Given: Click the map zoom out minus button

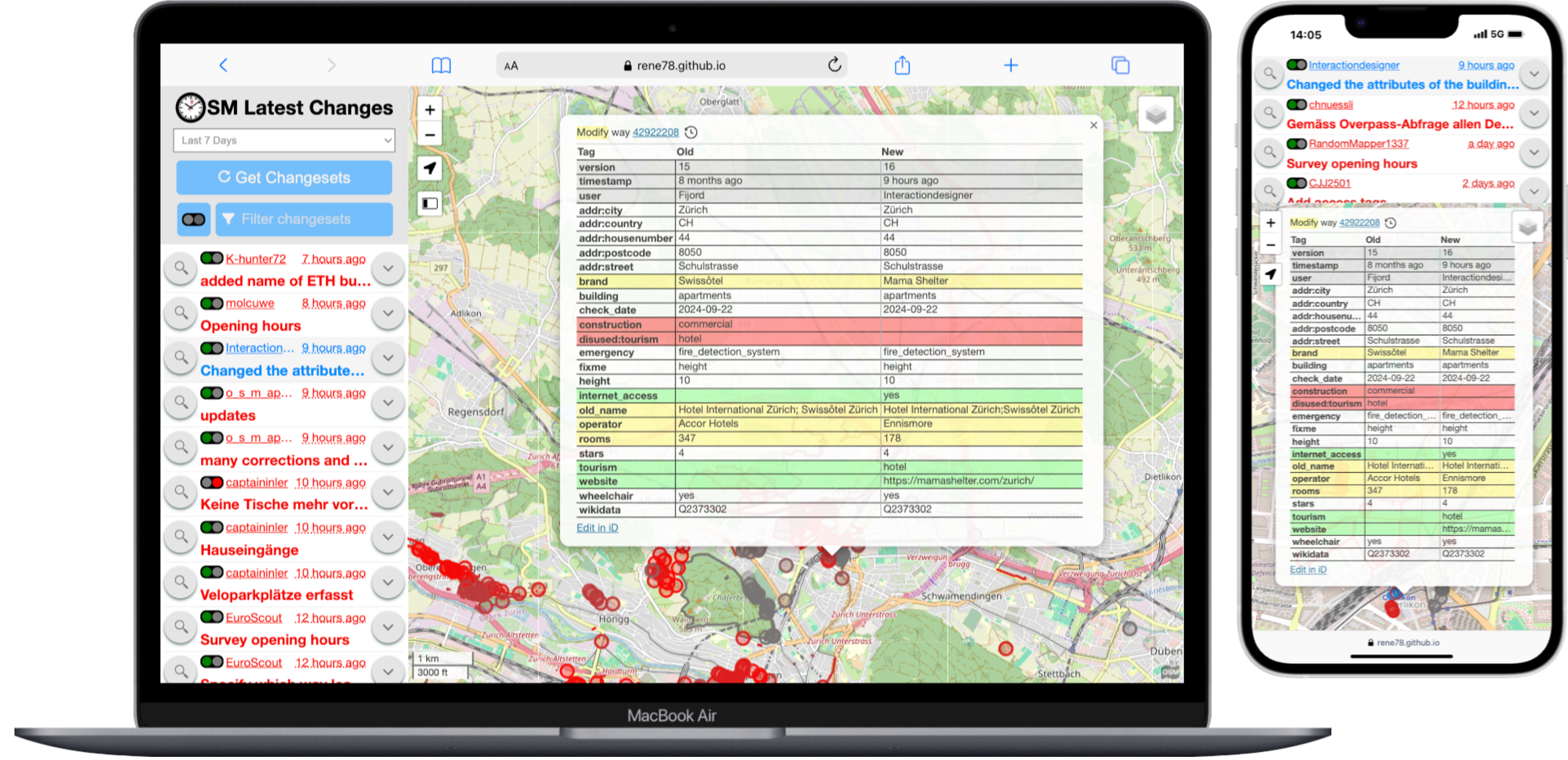Looking at the screenshot, I should pos(430,135).
